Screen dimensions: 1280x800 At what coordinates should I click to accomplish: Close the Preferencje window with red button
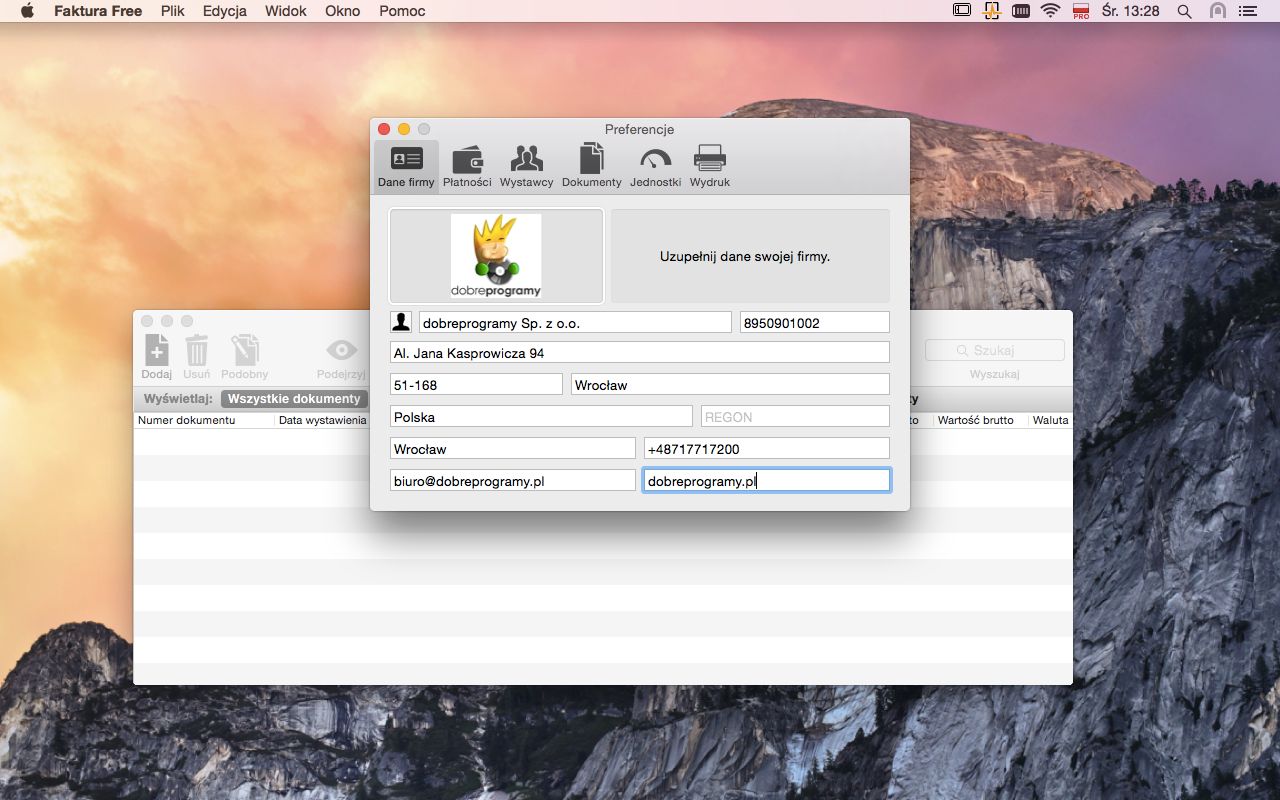pyautogui.click(x=384, y=129)
